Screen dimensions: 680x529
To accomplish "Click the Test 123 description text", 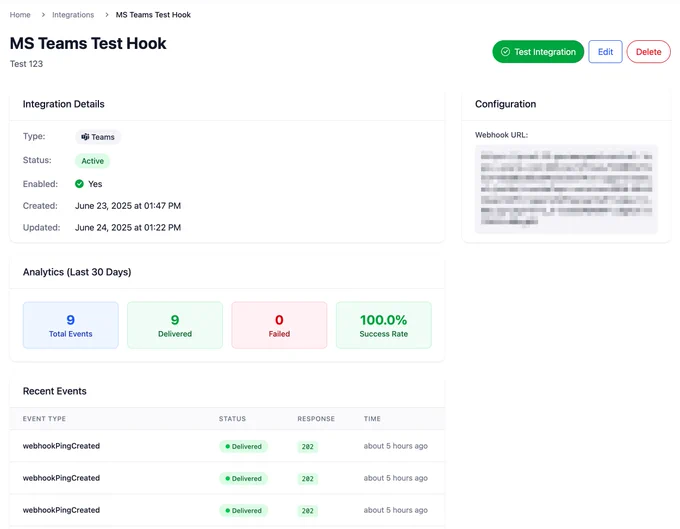I will coord(26,64).
